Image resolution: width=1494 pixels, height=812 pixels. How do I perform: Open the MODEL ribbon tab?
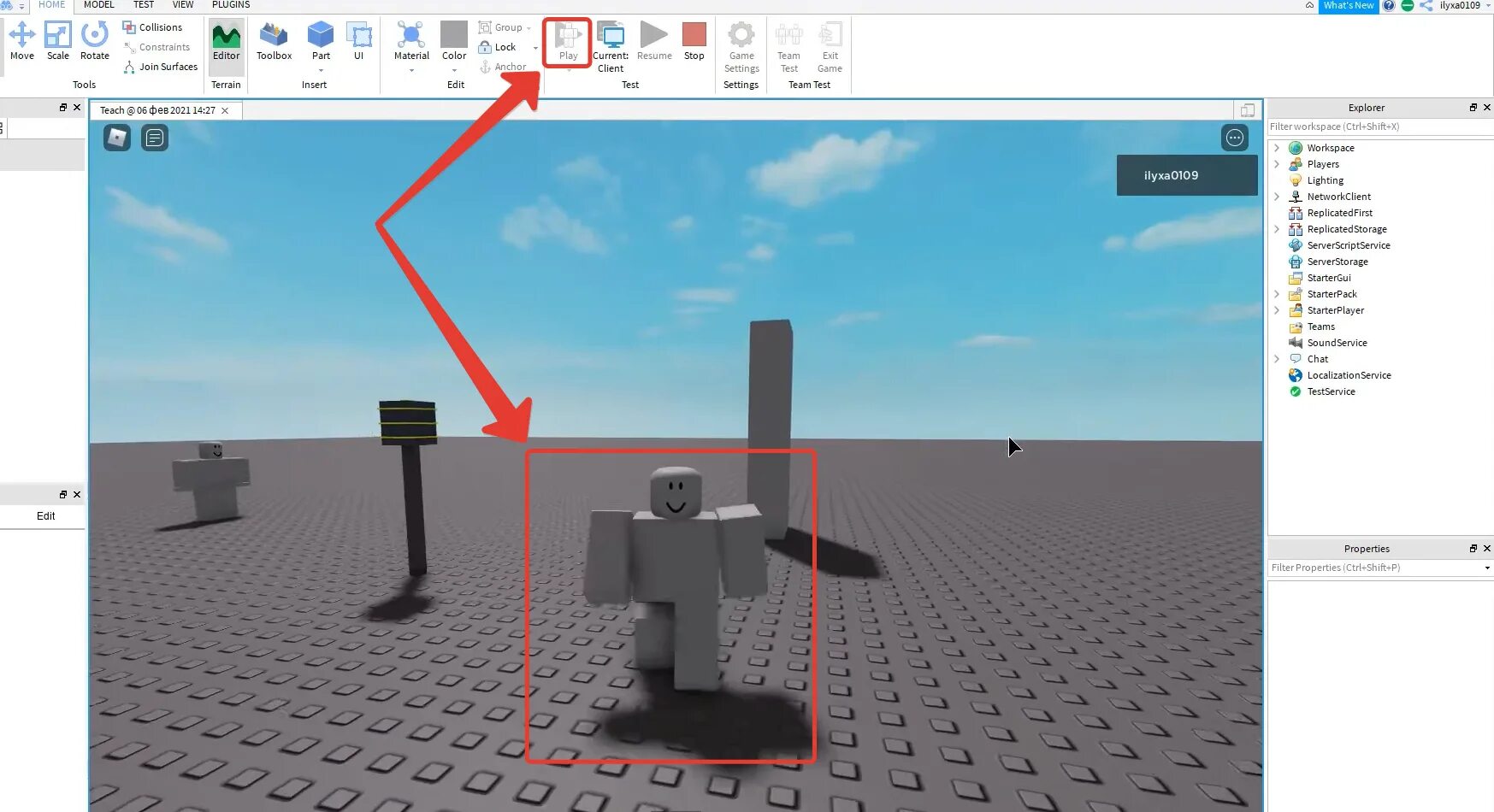[98, 5]
